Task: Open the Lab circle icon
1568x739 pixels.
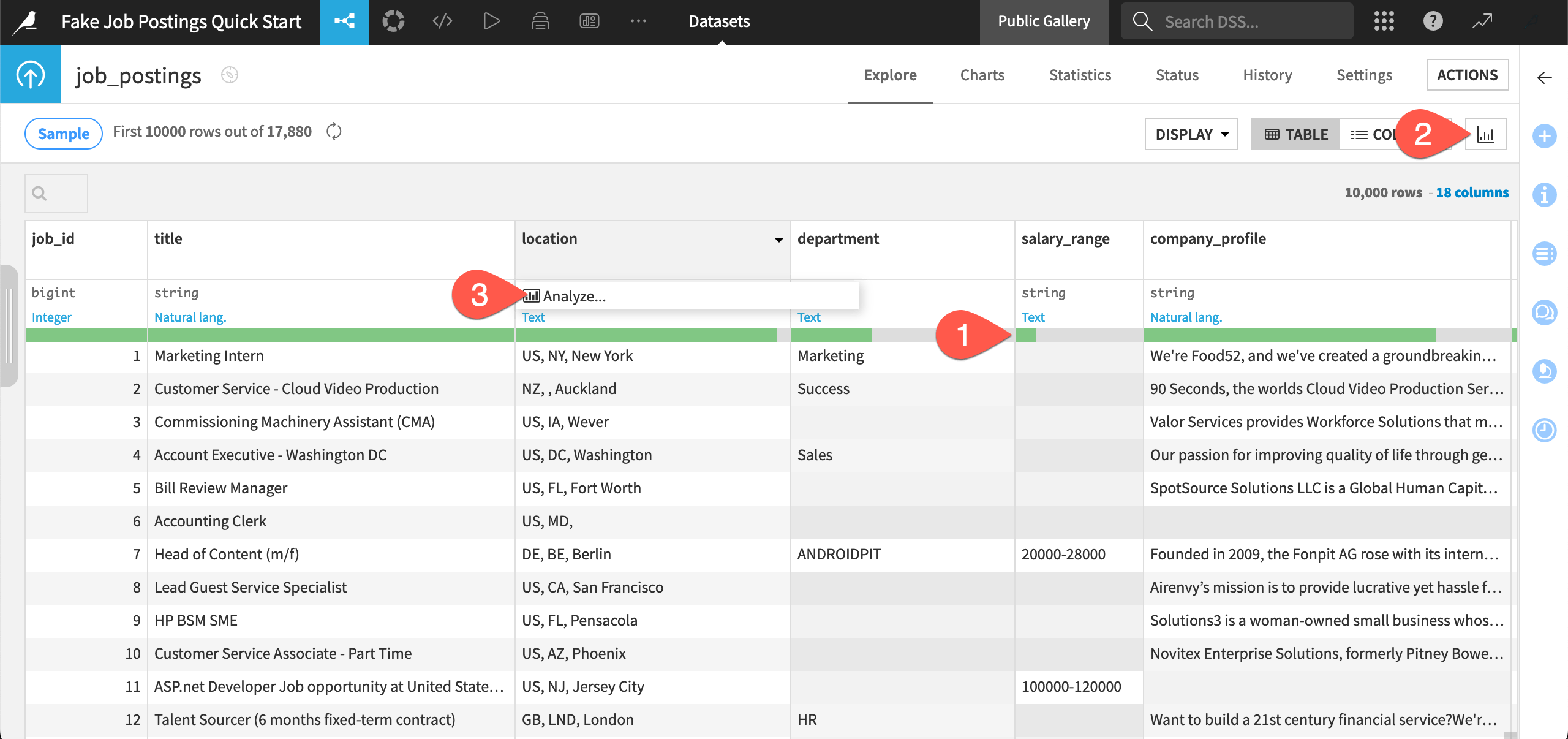Action: pyautogui.click(x=393, y=21)
